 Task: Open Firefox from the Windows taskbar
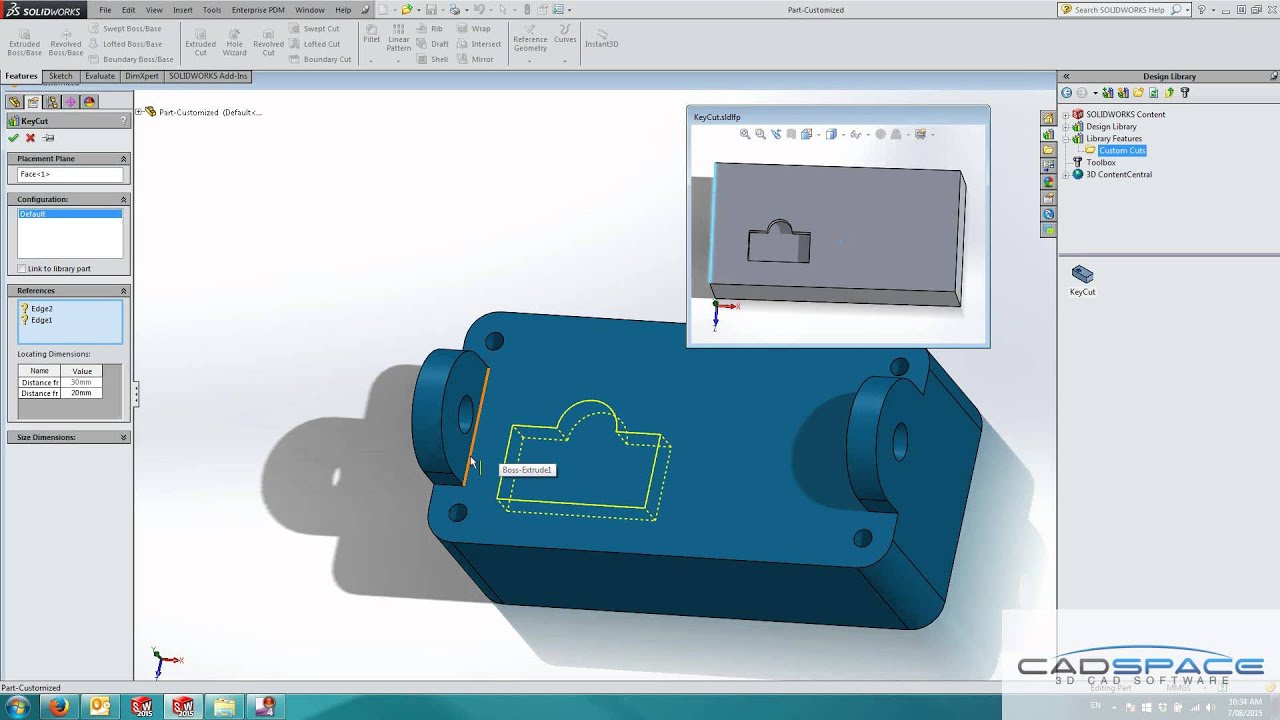point(58,707)
